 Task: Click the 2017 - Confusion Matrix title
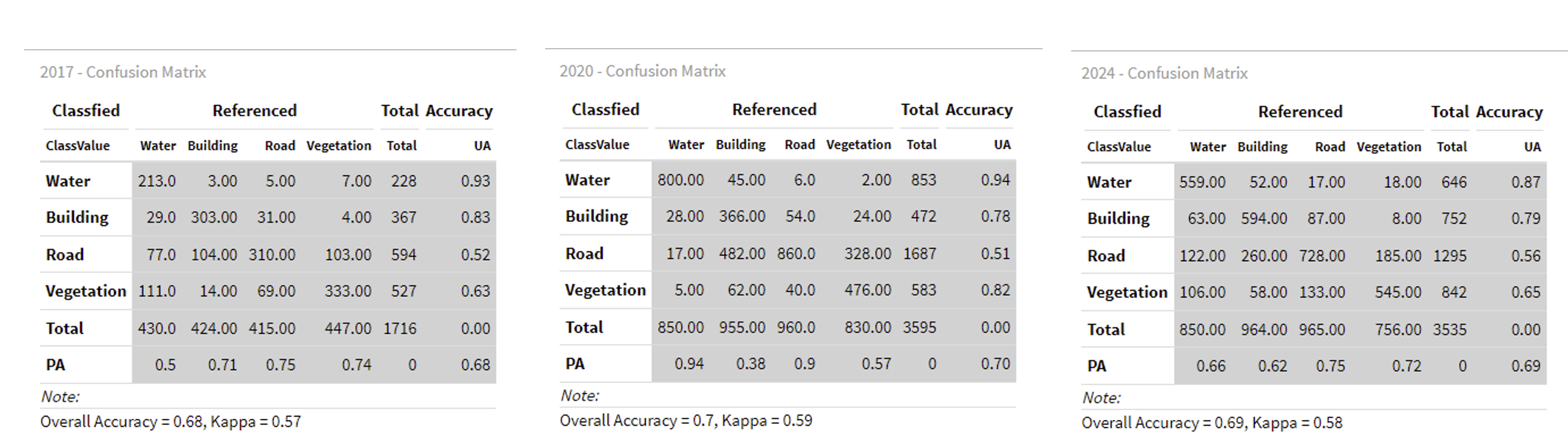click(x=123, y=72)
